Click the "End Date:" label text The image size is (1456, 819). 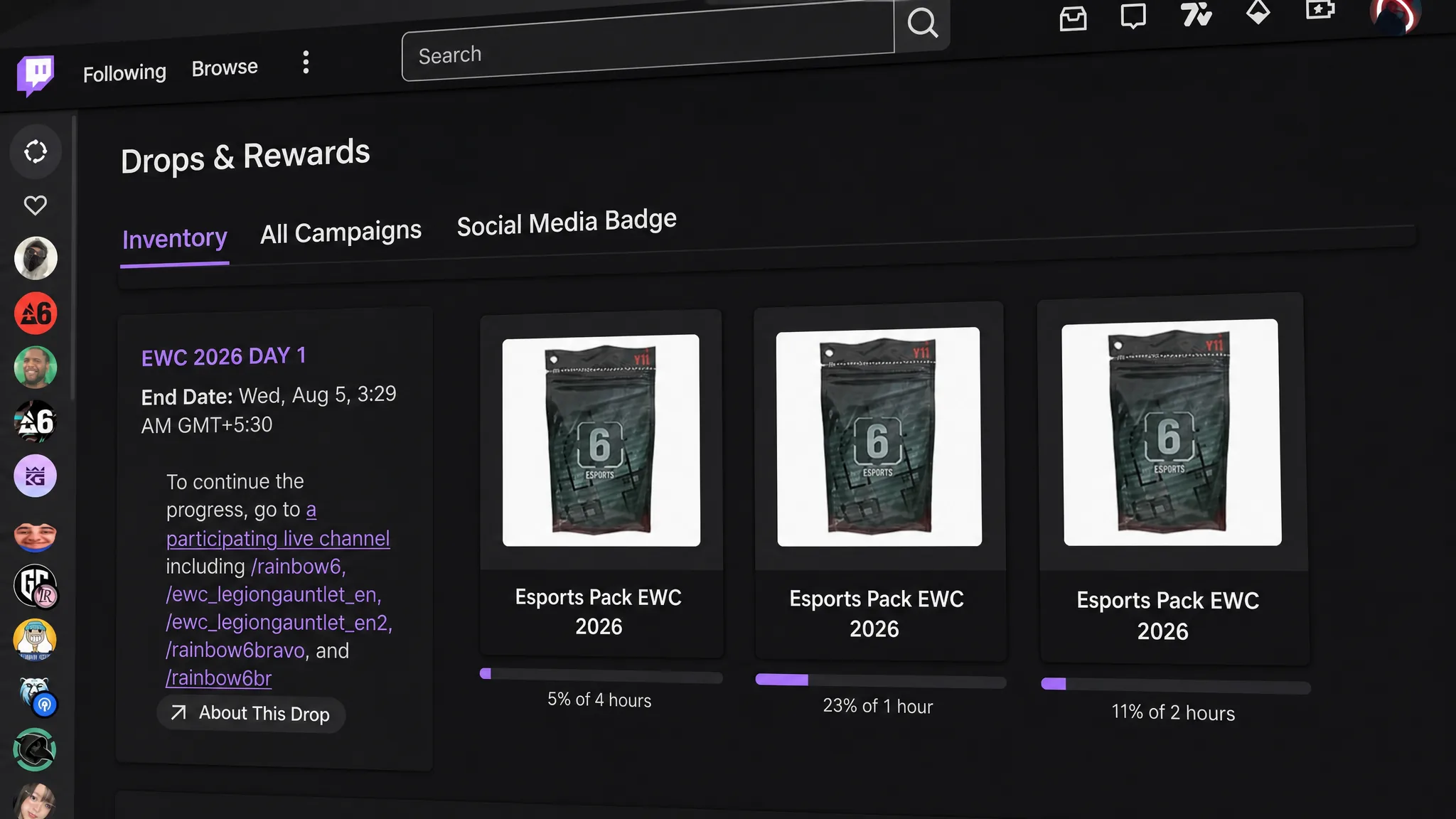click(x=187, y=397)
